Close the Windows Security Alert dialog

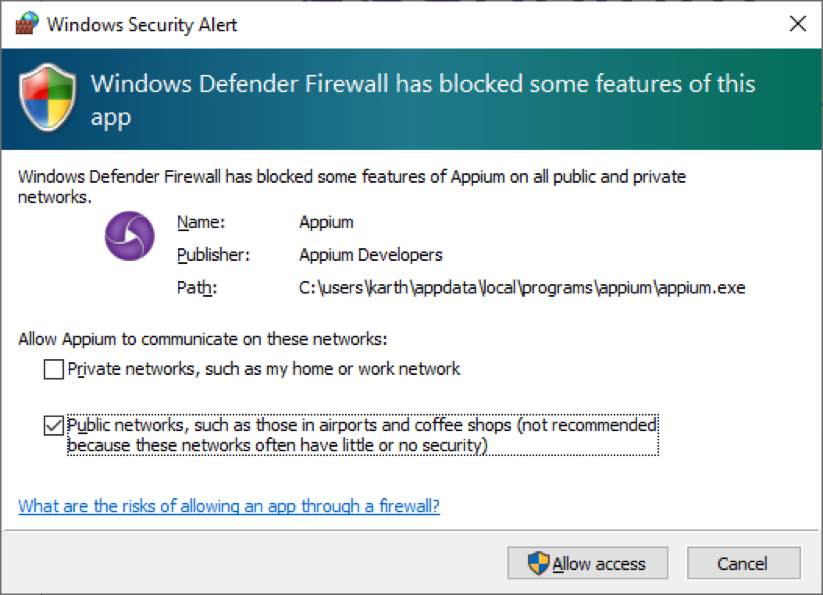click(x=797, y=24)
